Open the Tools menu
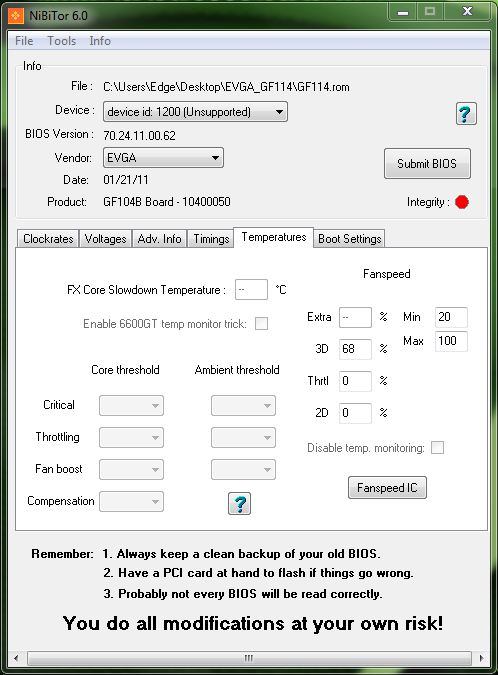This screenshot has height=675, width=498. click(62, 41)
